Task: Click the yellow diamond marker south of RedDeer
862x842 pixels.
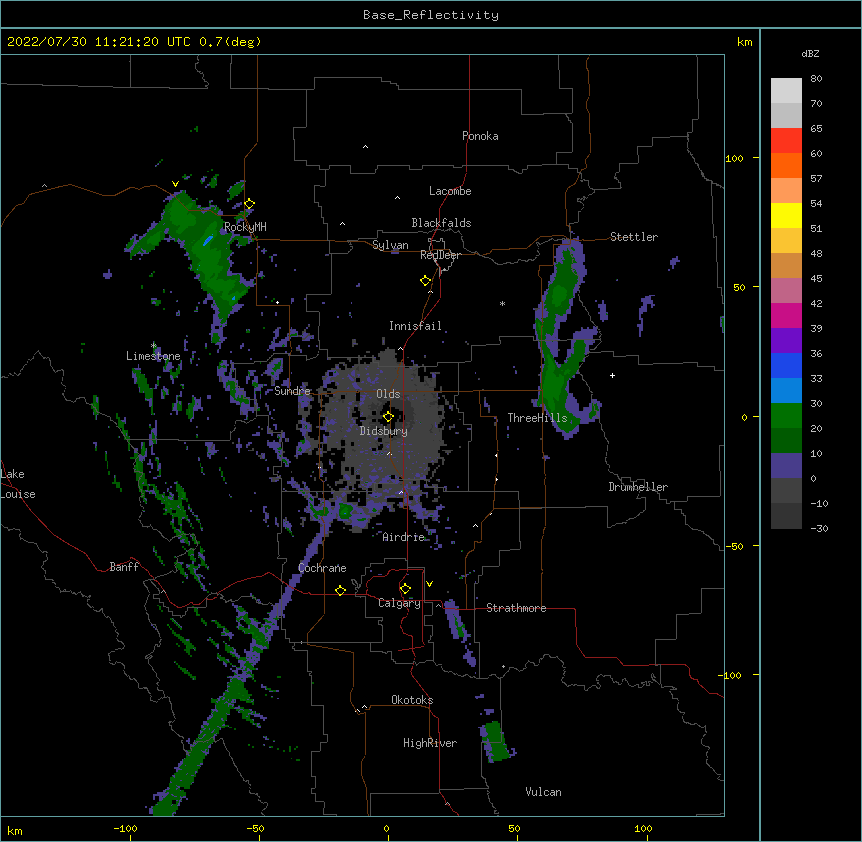Action: 425,280
